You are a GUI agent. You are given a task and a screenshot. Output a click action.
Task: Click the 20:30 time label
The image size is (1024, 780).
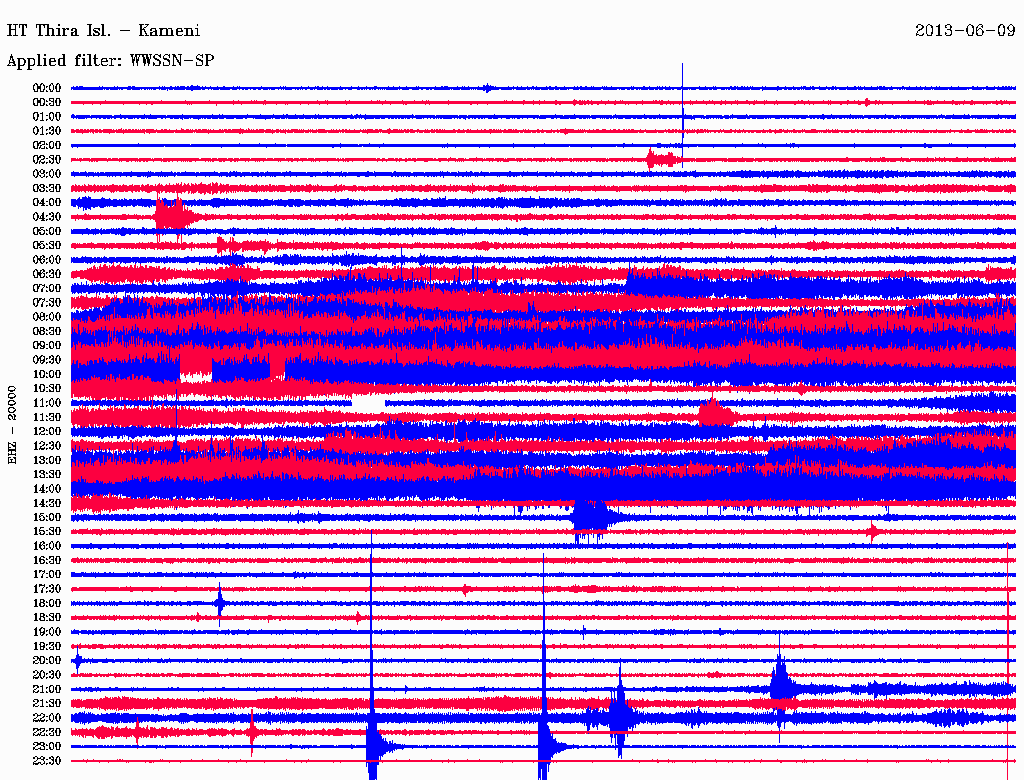click(x=47, y=675)
